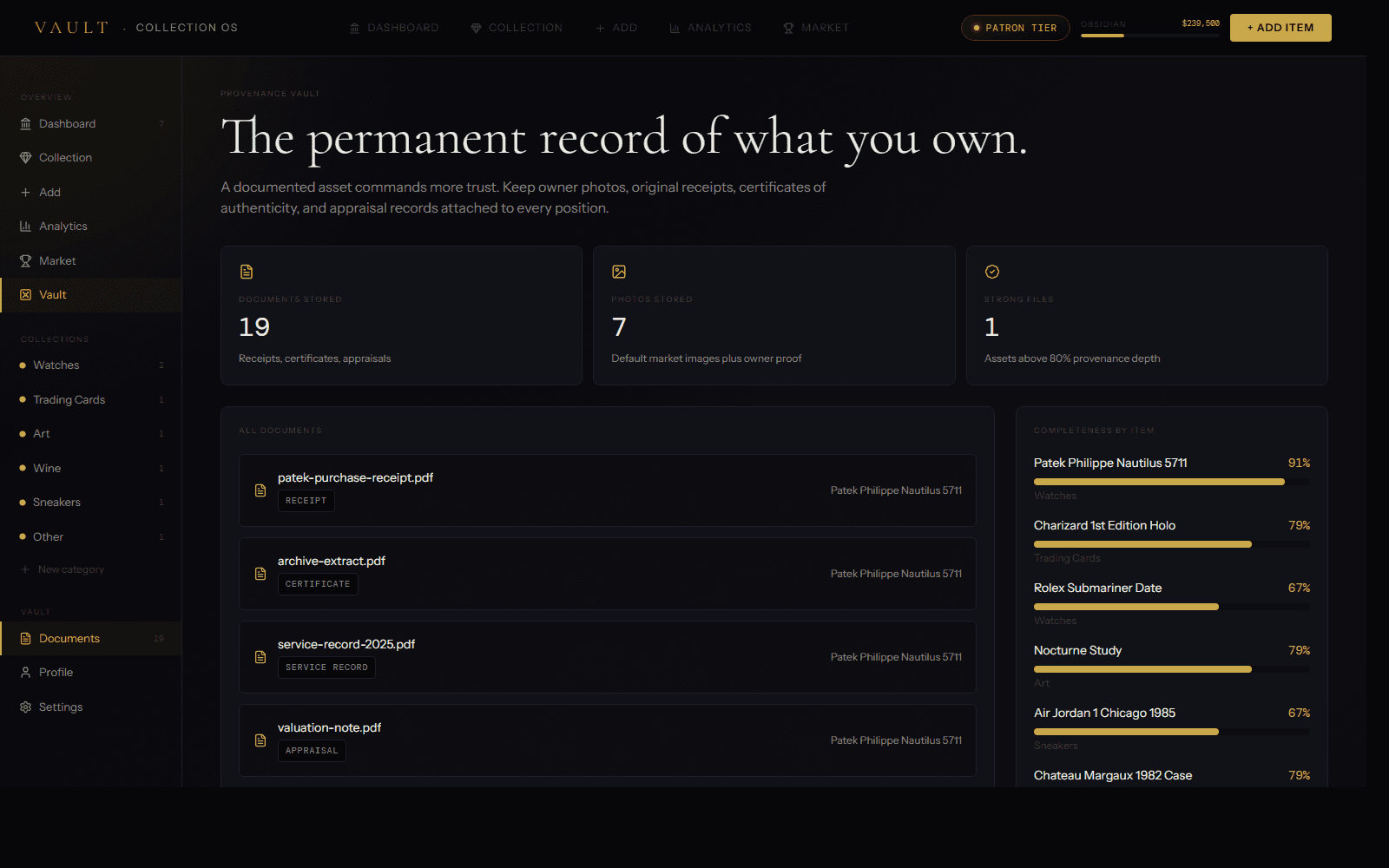Click the top nav Market trophy icon
The height and width of the screenshot is (868, 1389).
pos(788,29)
